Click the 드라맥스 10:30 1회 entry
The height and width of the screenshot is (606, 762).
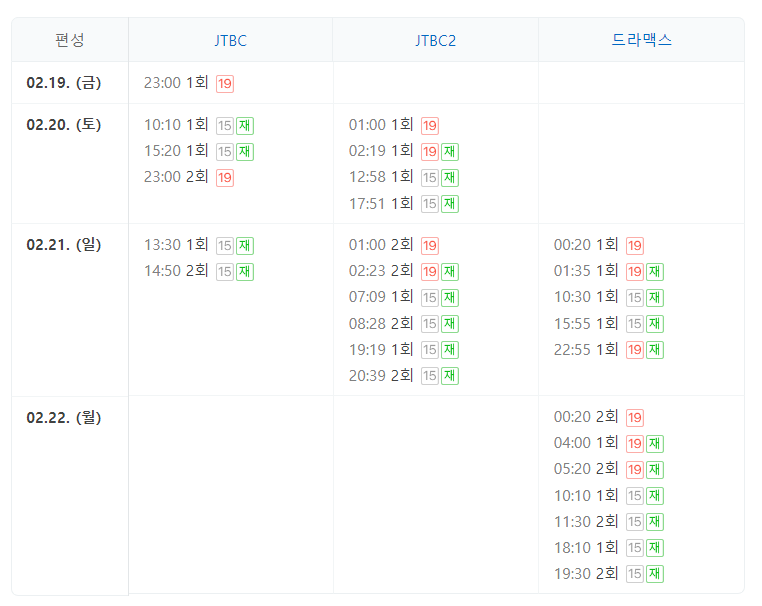[586, 296]
